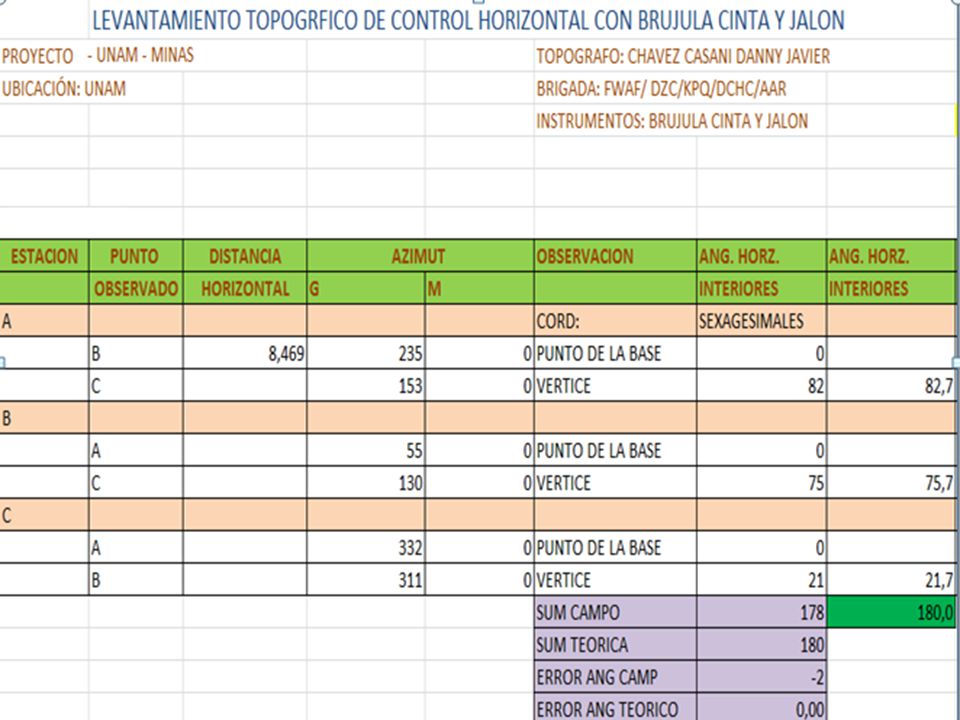960x720 pixels.
Task: Click azimuth value '130'
Action: click(x=366, y=483)
